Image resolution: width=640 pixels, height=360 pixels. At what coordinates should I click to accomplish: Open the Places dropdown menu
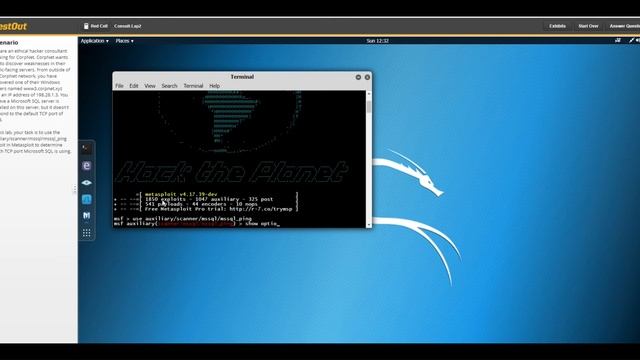click(124, 41)
